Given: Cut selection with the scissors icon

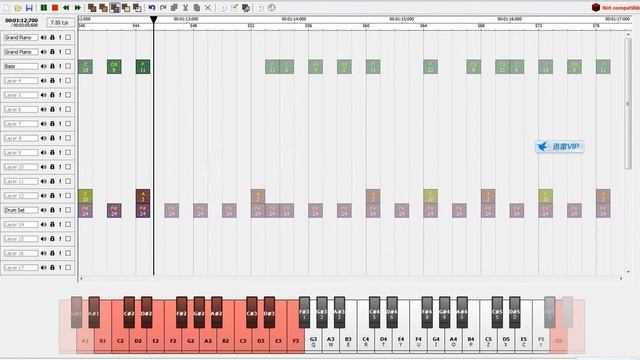Looking at the screenshot, I should [185, 8].
